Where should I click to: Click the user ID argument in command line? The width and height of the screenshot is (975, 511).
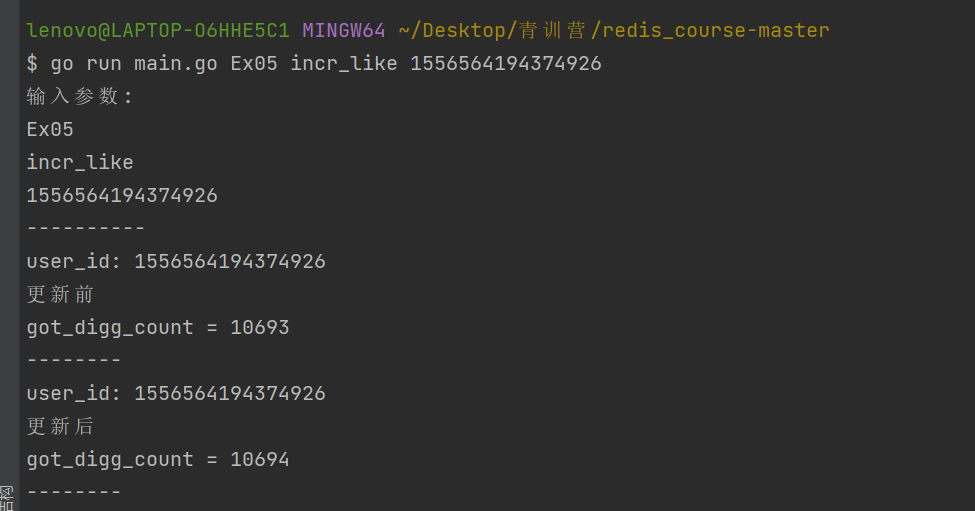[x=506, y=63]
